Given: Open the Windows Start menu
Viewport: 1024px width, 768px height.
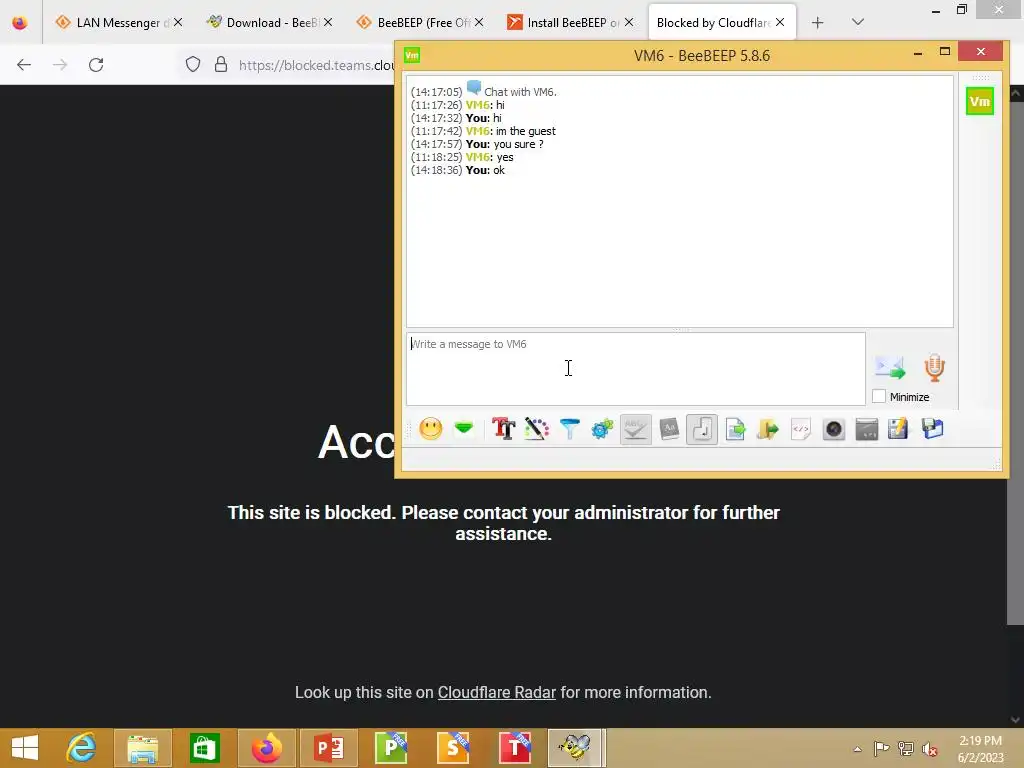Looking at the screenshot, I should coord(25,748).
